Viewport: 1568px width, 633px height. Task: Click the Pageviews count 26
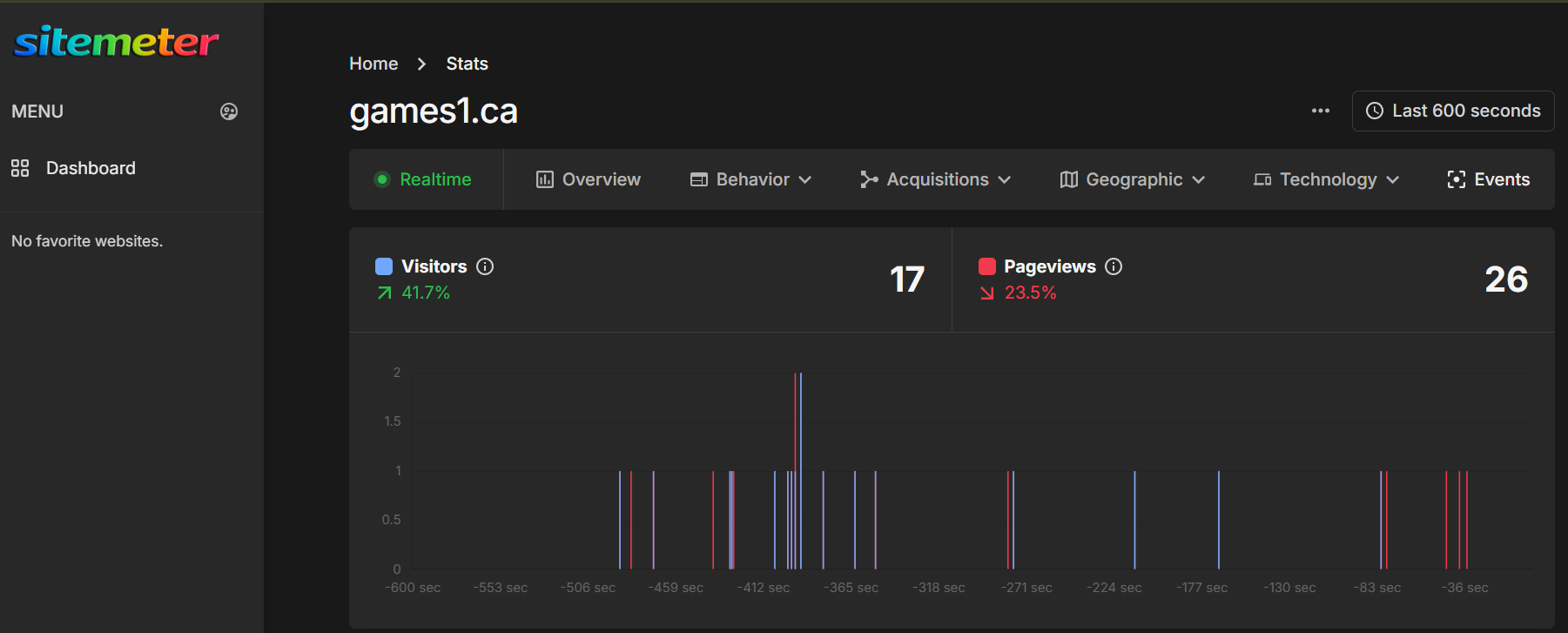point(1507,279)
